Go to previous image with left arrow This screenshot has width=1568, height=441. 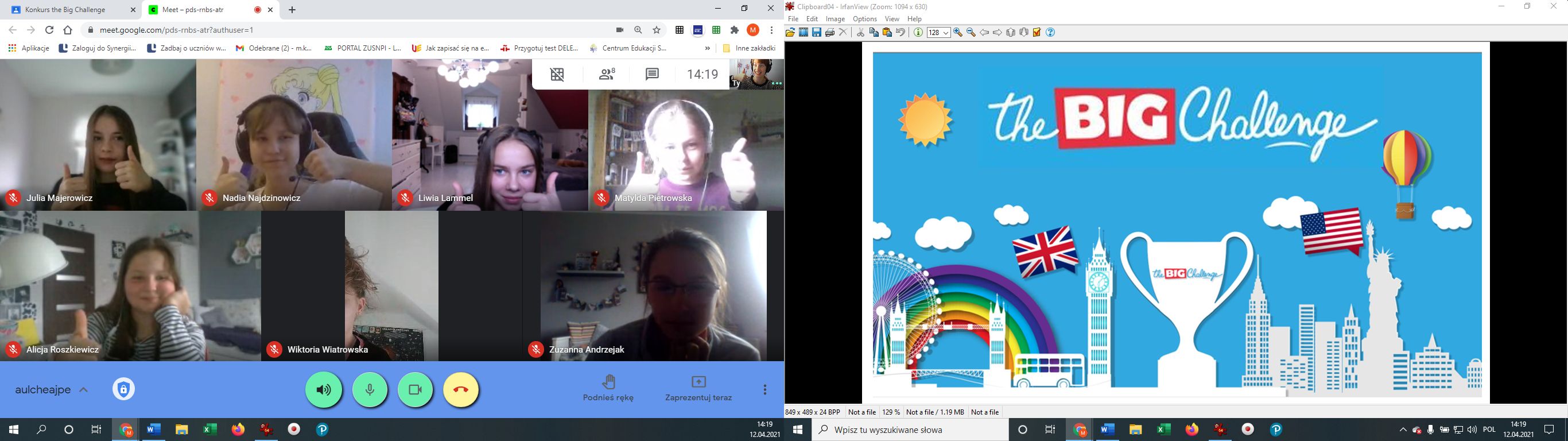point(984,32)
